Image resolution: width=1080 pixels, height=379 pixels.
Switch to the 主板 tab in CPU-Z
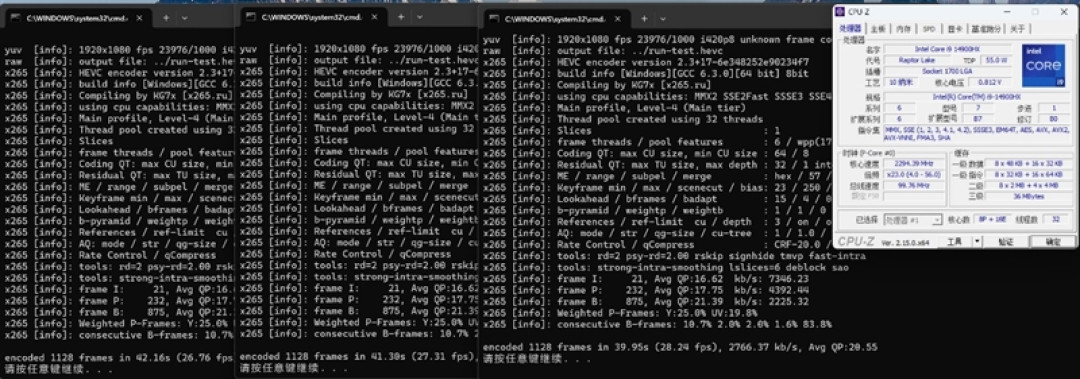tap(878, 29)
